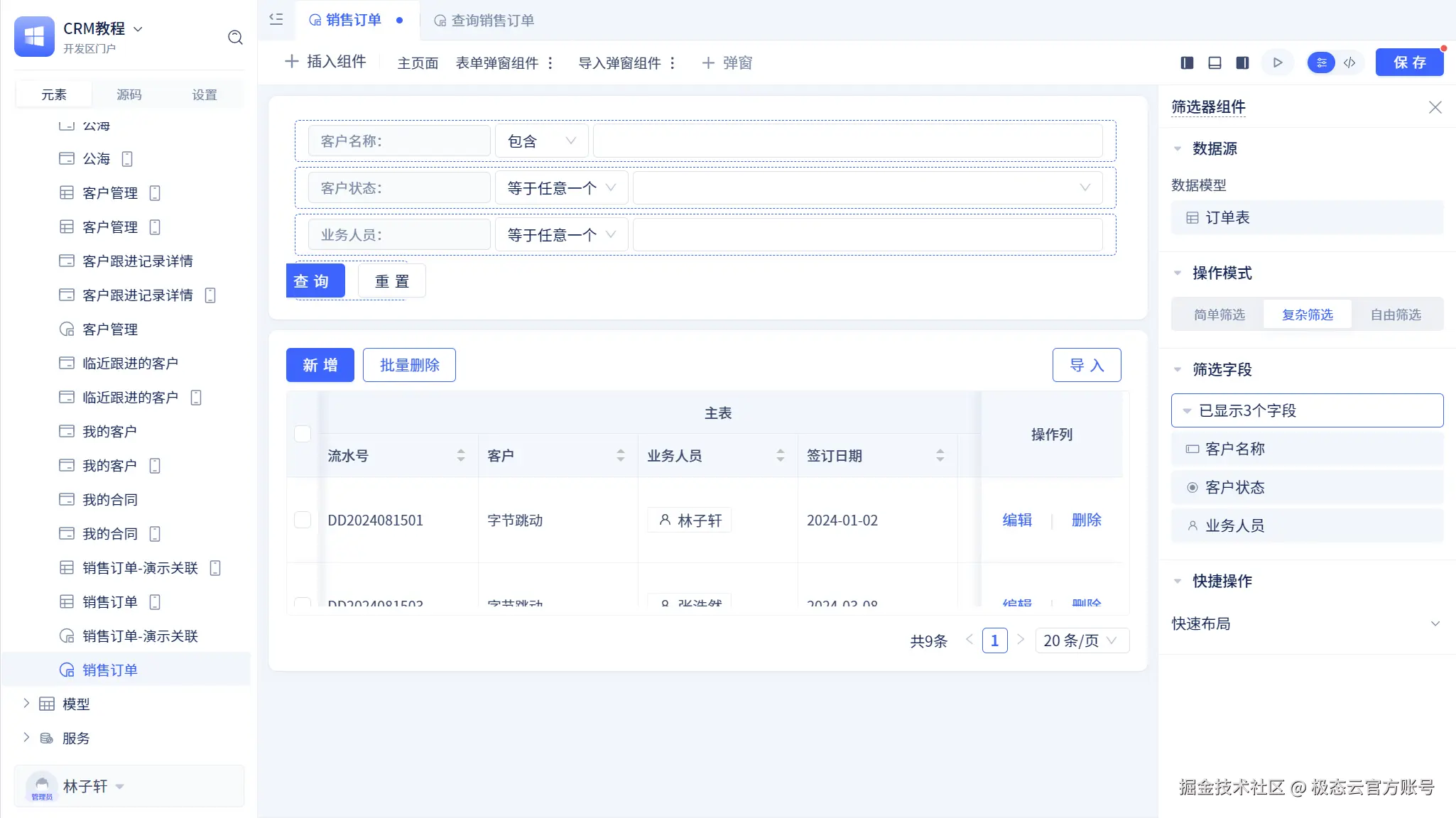
Task: Open the 20 条/页 page size dropdown
Action: 1082,640
